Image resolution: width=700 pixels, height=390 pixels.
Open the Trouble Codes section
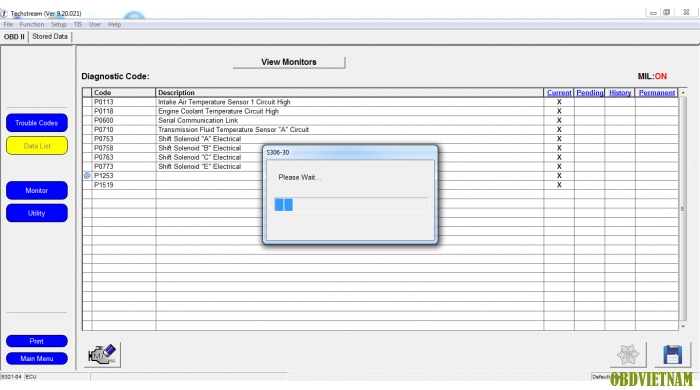tap(37, 123)
